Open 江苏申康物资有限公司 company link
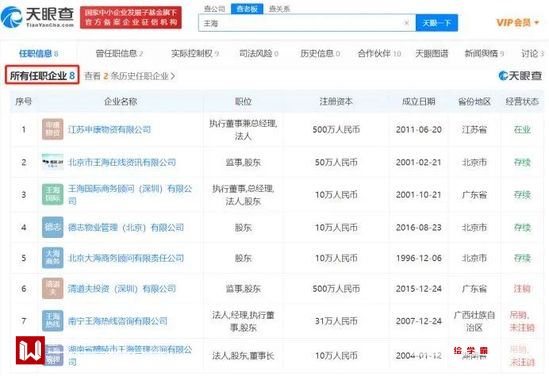The width and height of the screenshot is (549, 376). point(109,130)
